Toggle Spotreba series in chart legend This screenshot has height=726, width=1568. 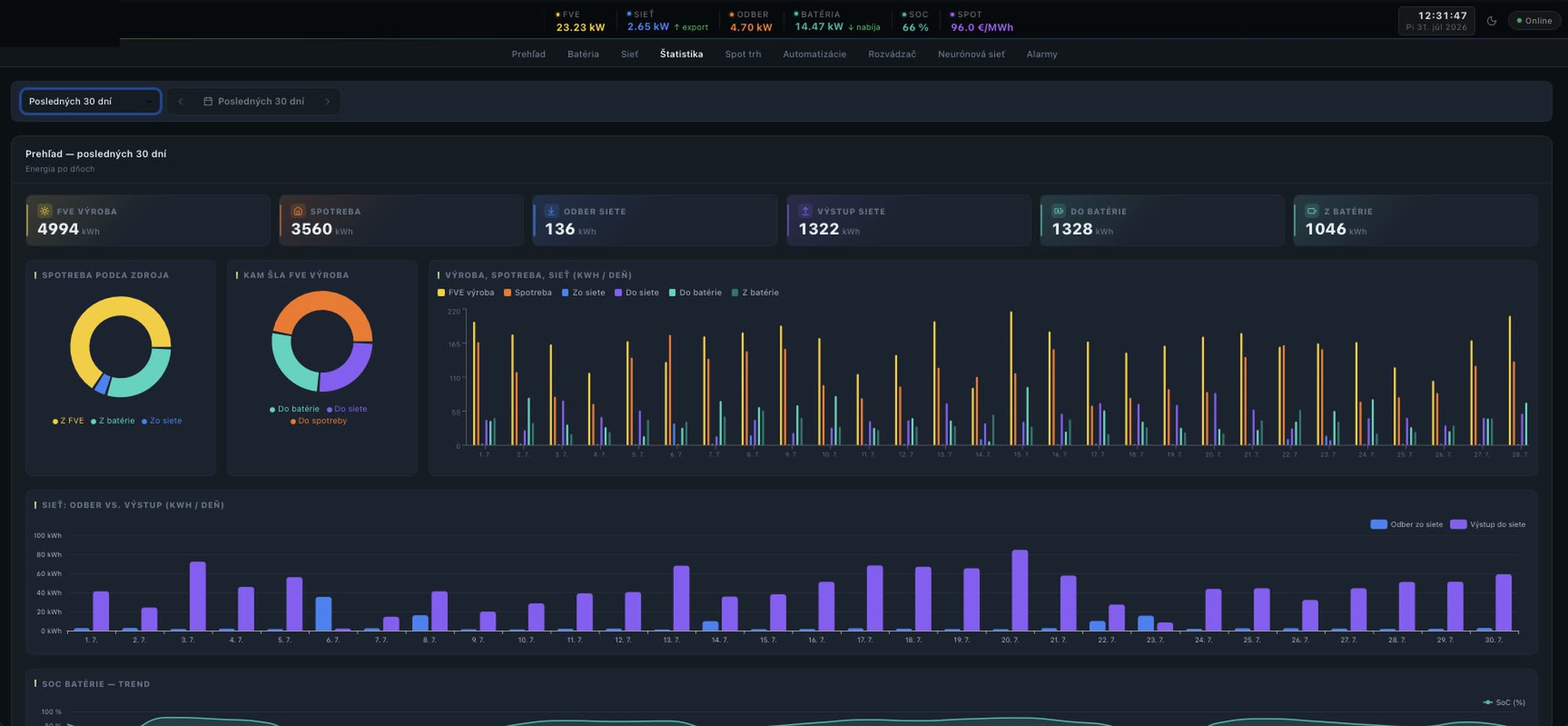tap(528, 292)
